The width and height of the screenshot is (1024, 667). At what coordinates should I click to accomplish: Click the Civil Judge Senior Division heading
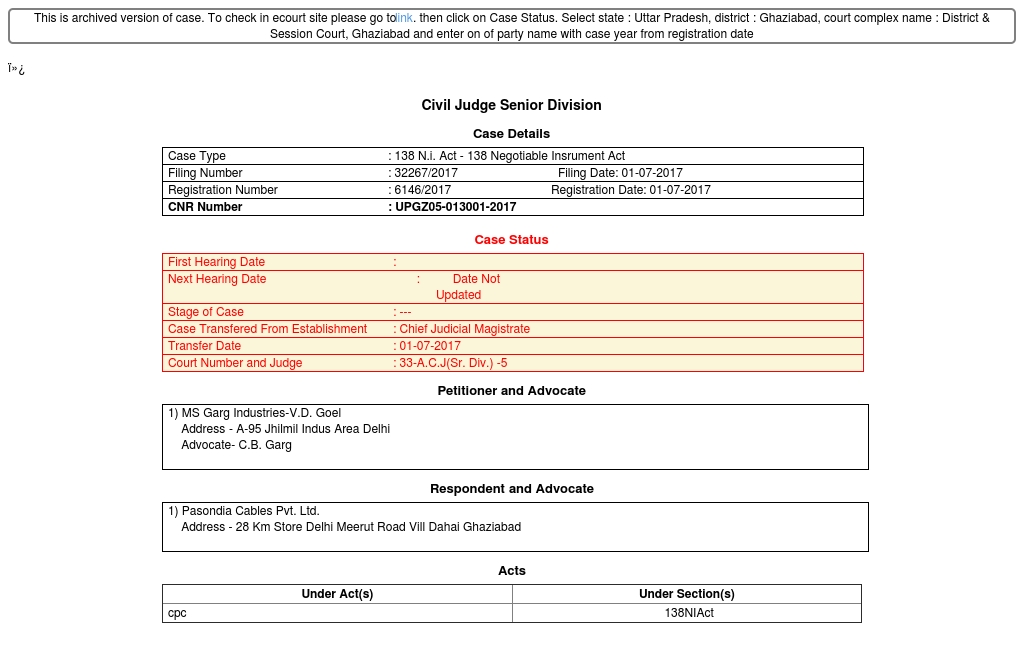coord(511,105)
